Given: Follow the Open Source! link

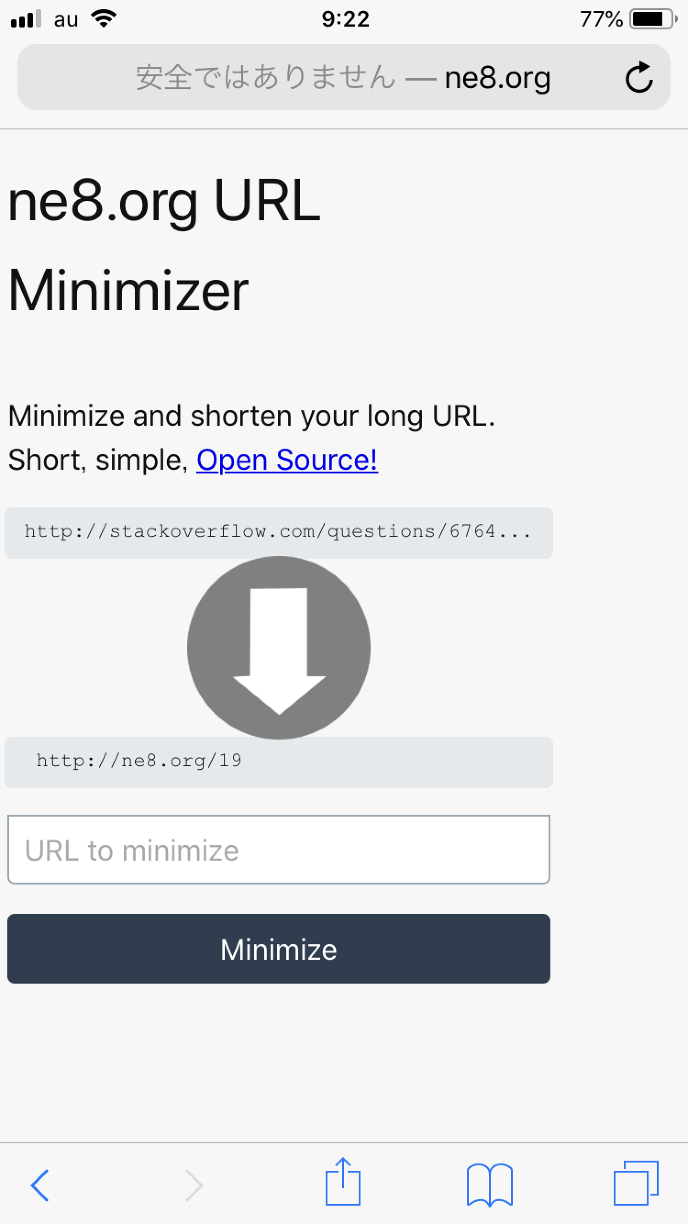Looking at the screenshot, I should tap(287, 460).
